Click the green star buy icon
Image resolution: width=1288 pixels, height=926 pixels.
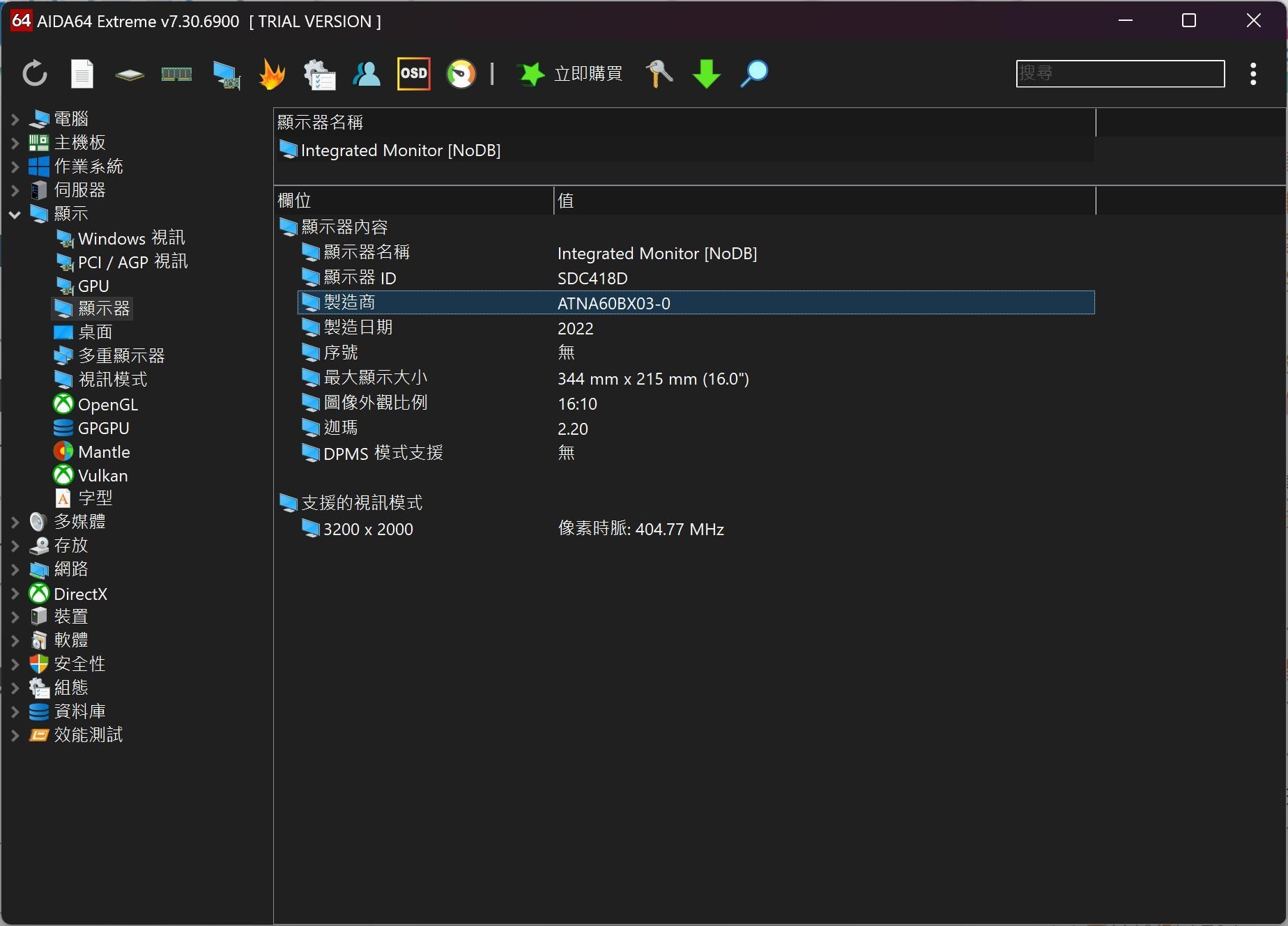click(x=531, y=74)
